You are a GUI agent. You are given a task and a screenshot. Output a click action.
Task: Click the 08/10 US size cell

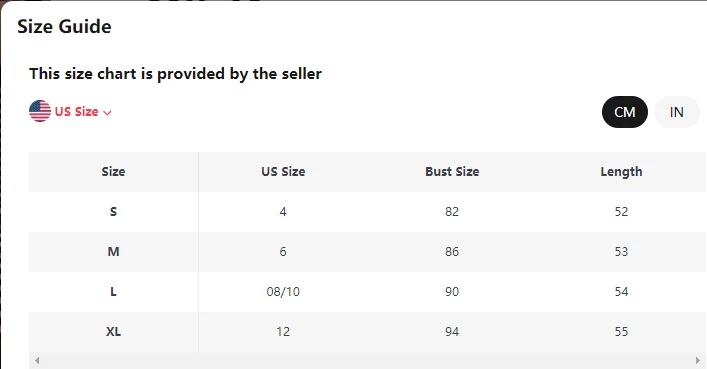[283, 292]
